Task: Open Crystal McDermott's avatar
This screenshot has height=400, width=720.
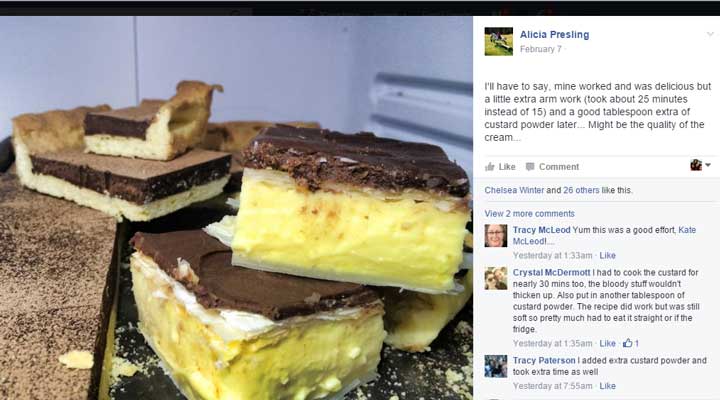Action: (x=495, y=278)
